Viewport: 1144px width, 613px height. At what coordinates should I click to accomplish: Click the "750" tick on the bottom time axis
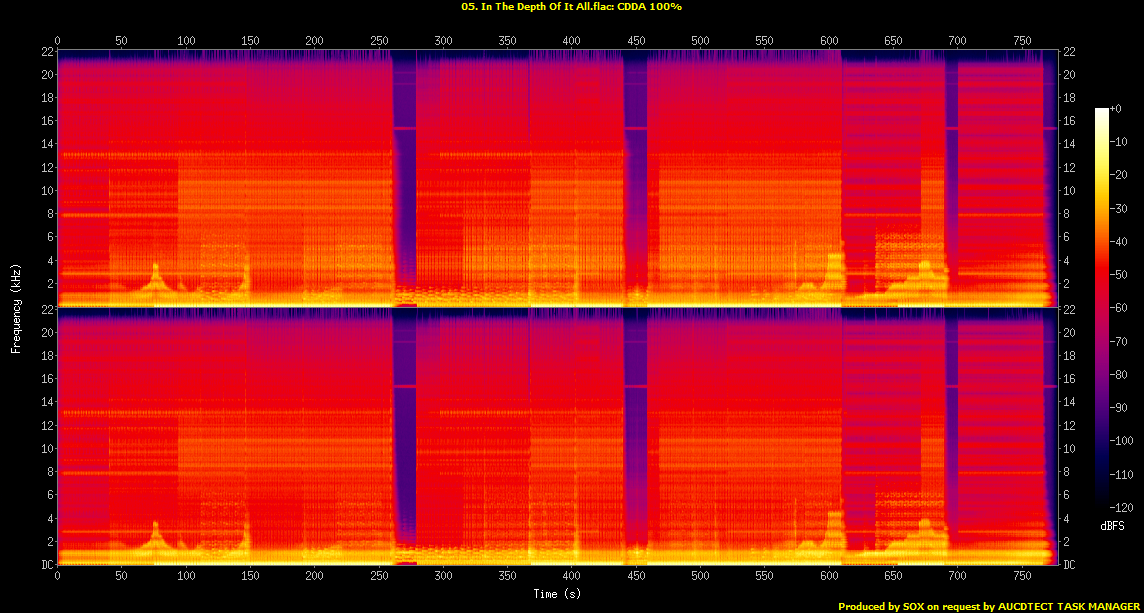[1021, 576]
